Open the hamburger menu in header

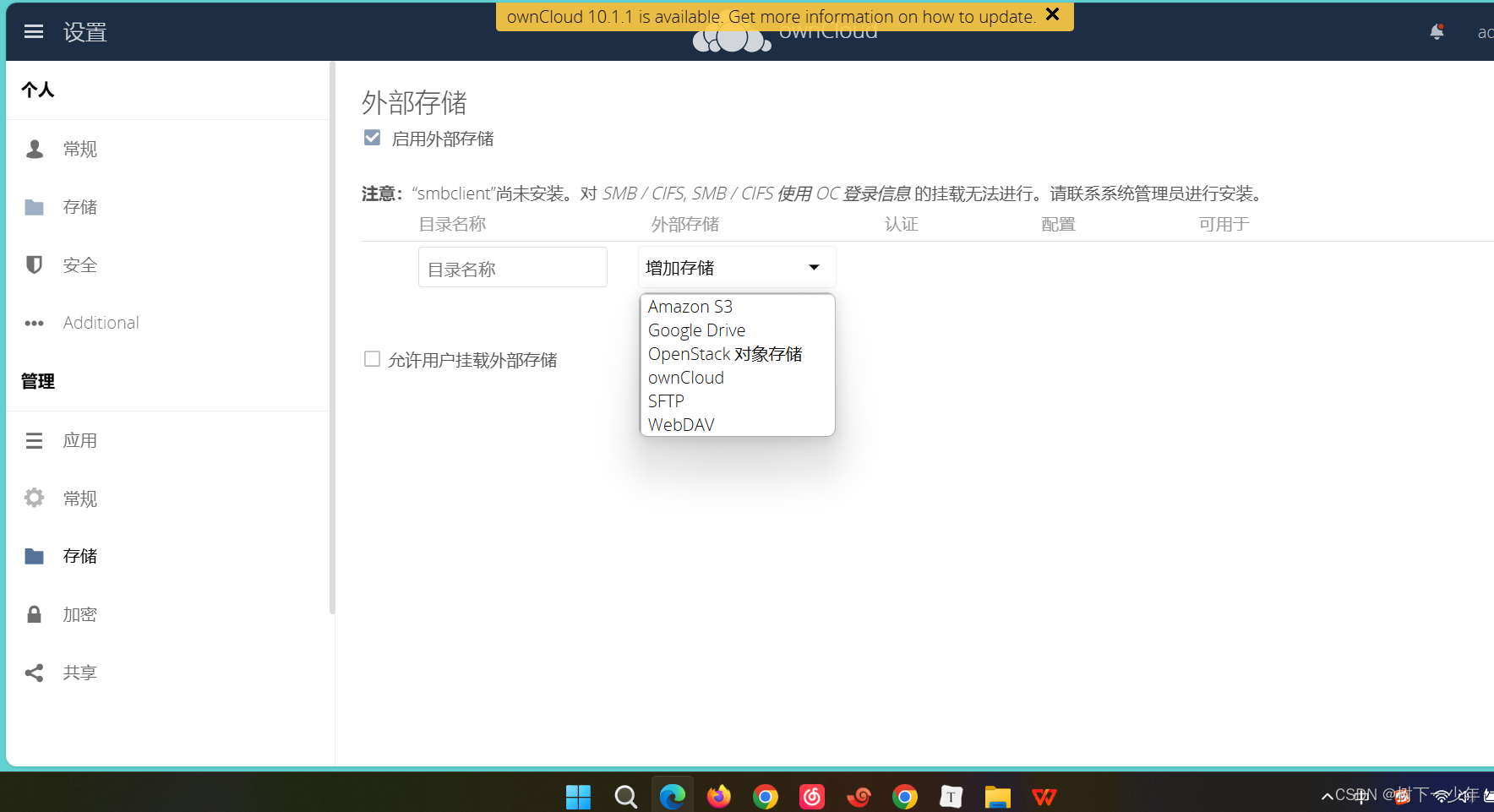34,31
